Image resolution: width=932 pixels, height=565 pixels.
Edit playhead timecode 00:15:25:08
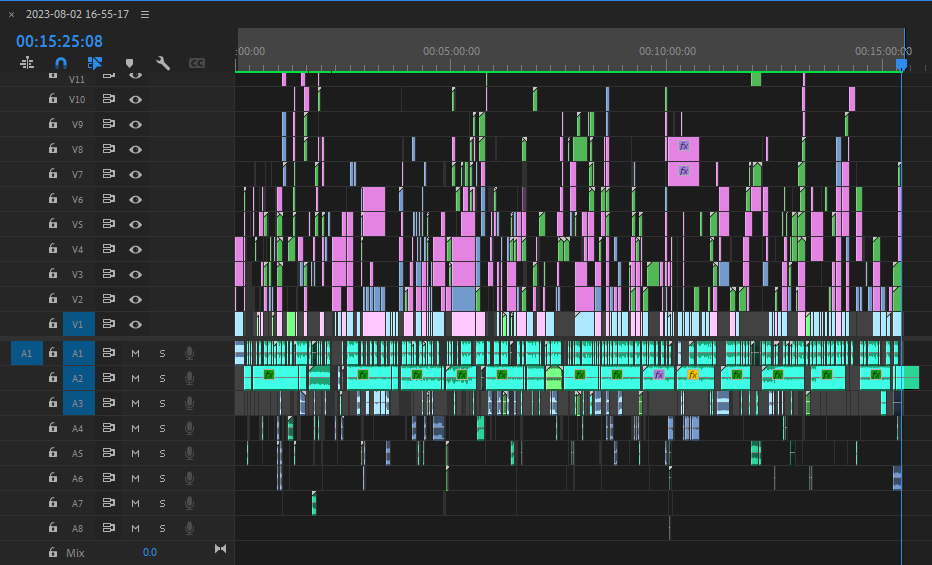(x=59, y=42)
